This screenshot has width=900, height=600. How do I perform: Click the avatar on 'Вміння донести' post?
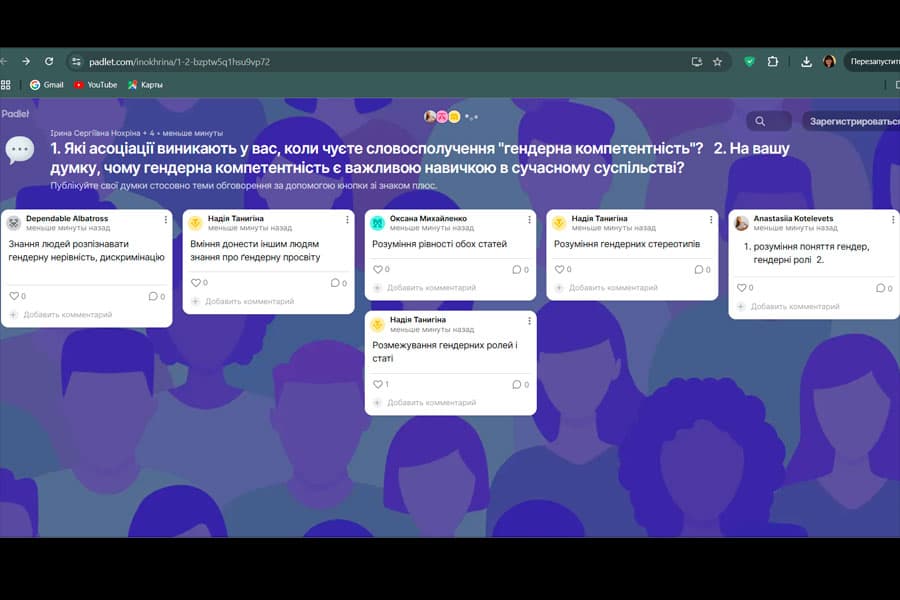196,223
